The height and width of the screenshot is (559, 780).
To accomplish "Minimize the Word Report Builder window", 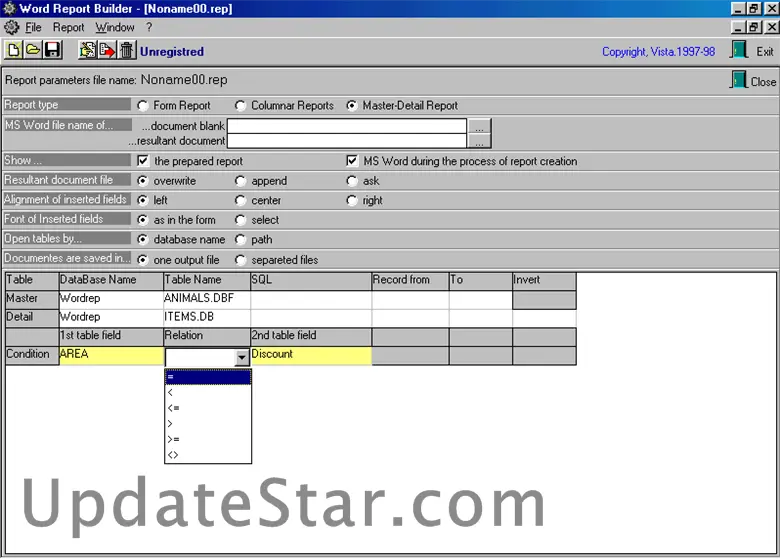I will (738, 8).
